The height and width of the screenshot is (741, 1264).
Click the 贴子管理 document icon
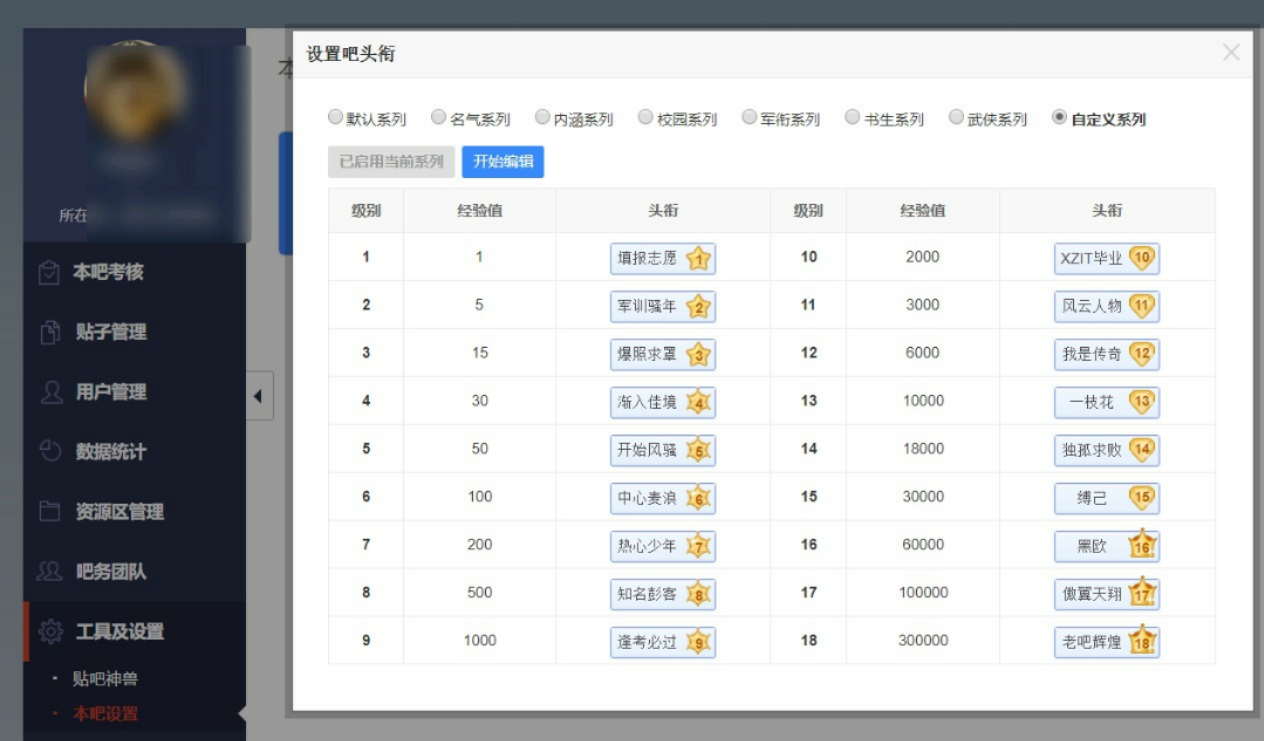[x=50, y=333]
